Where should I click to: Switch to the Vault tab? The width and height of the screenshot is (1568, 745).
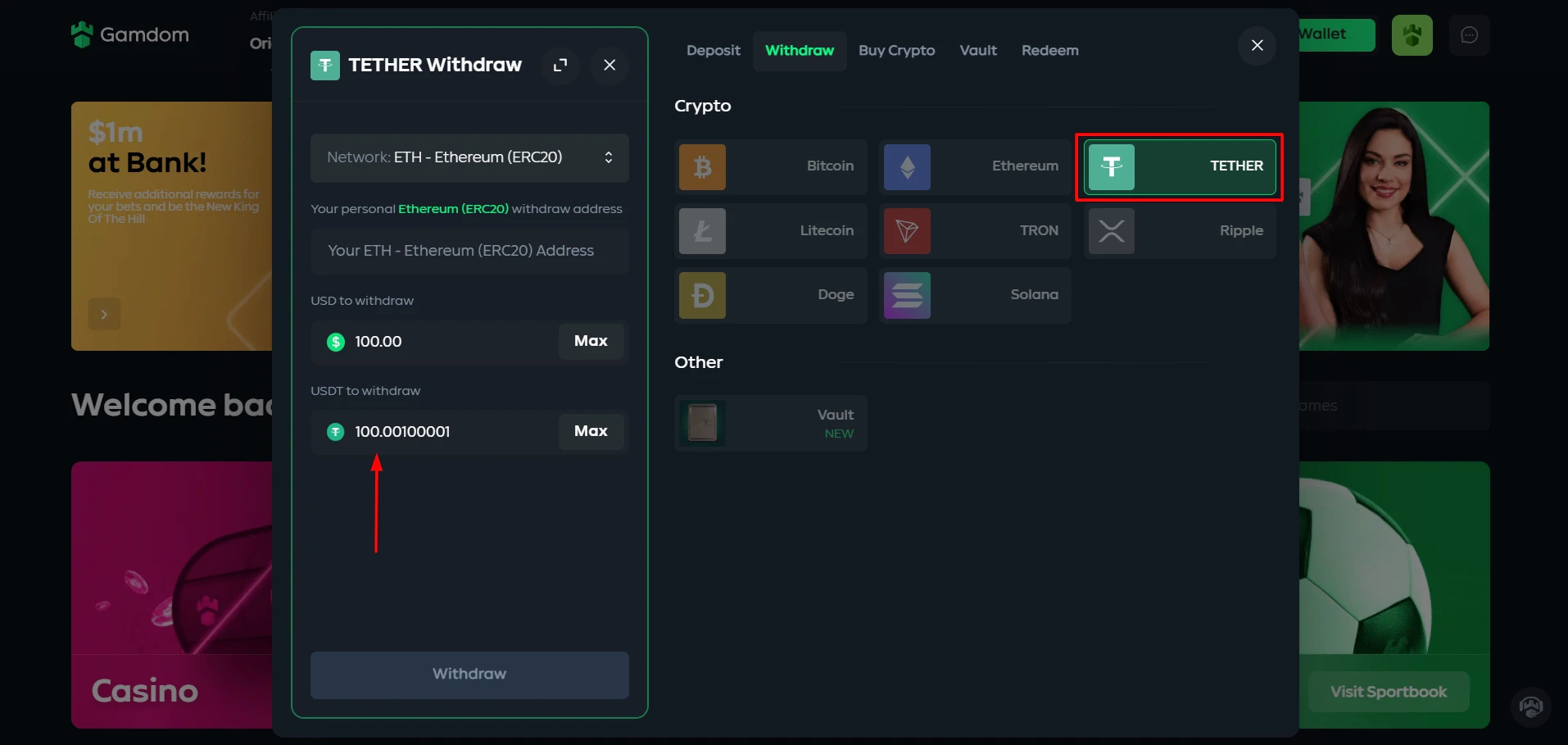(x=978, y=51)
